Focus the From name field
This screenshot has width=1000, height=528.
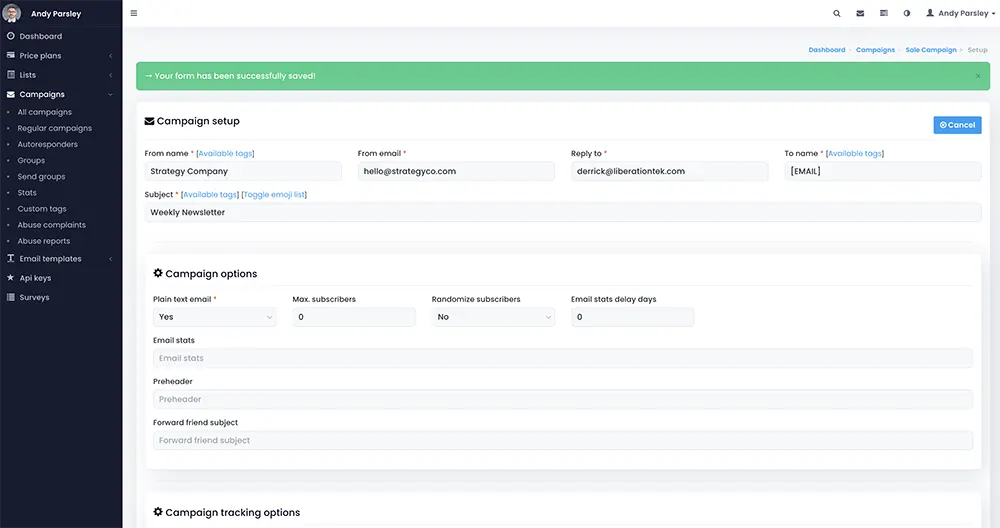(243, 171)
